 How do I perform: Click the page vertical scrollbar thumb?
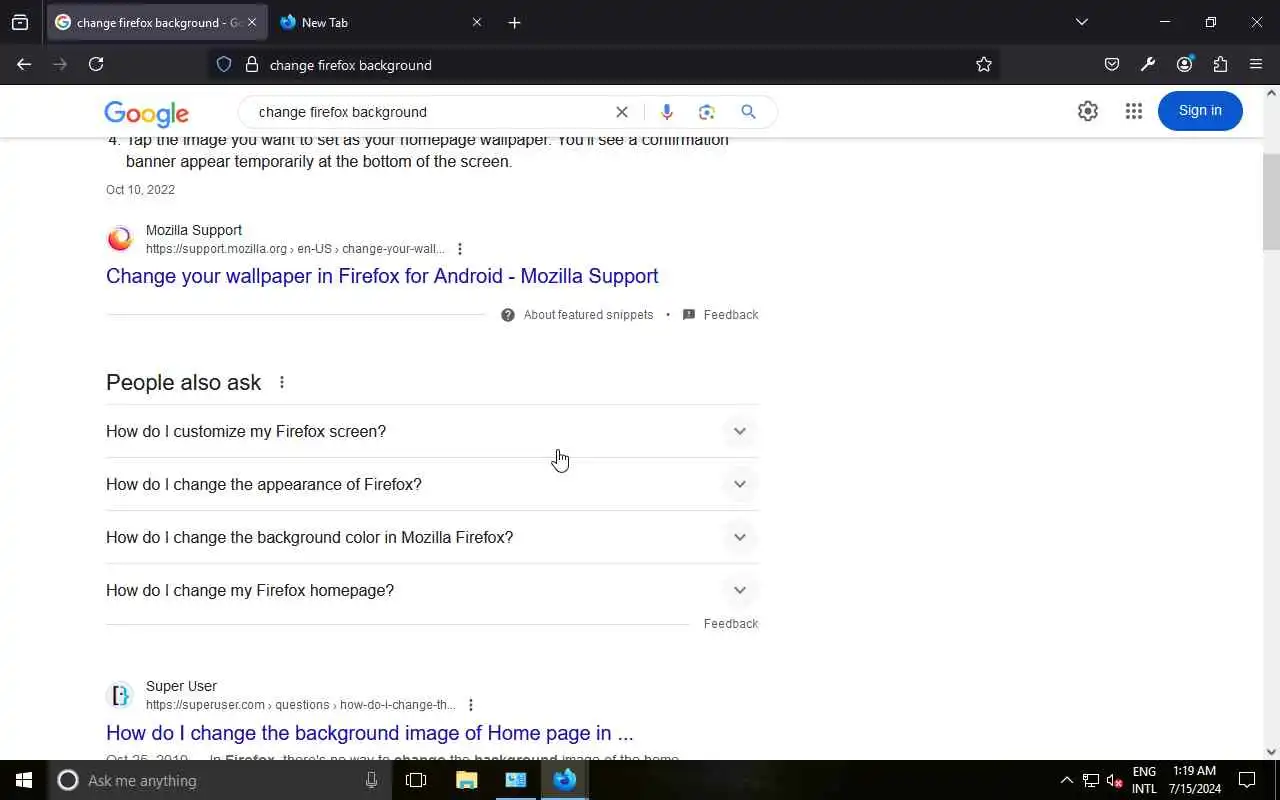[1271, 202]
